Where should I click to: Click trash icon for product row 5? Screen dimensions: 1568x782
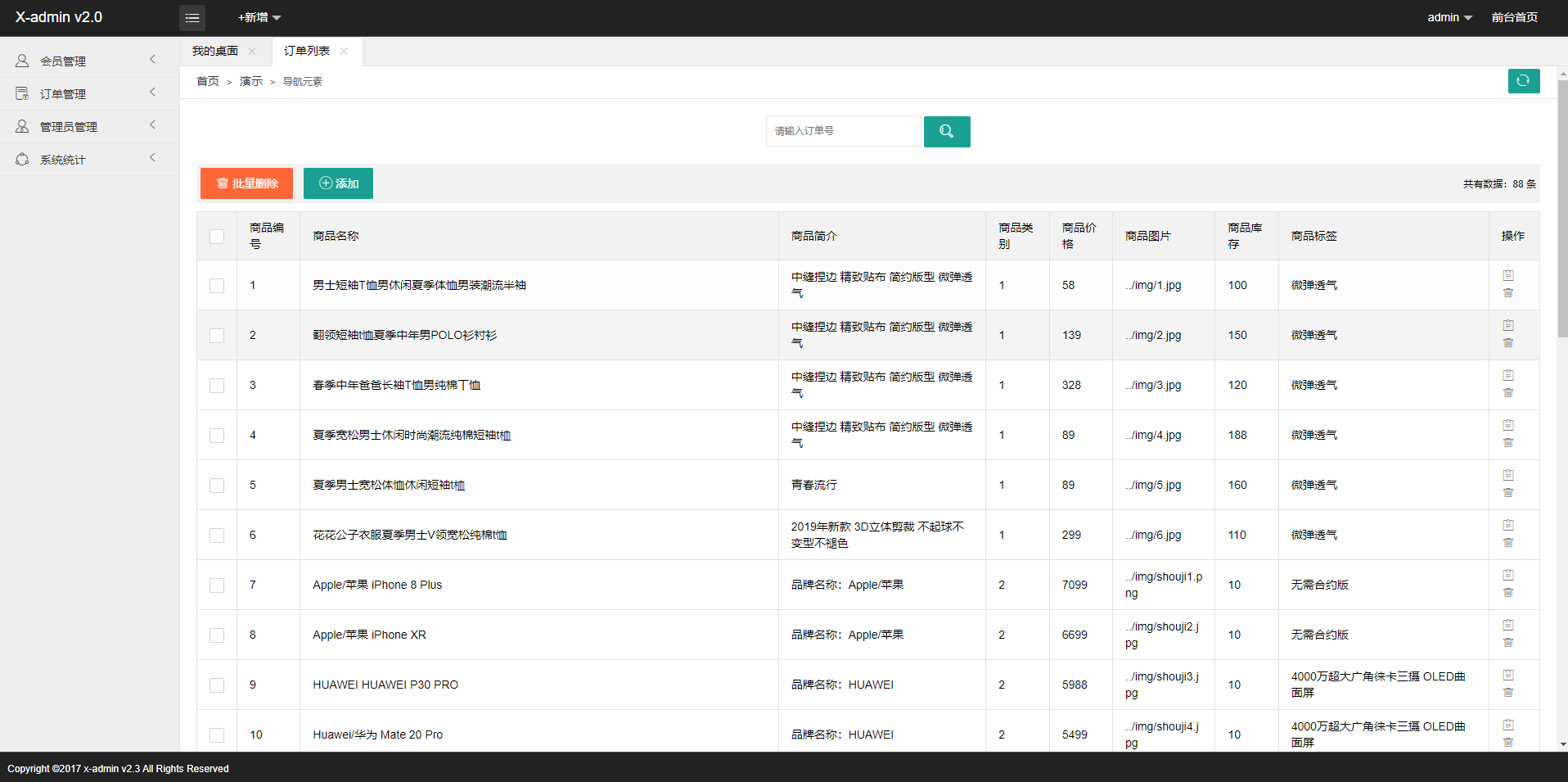point(1508,493)
